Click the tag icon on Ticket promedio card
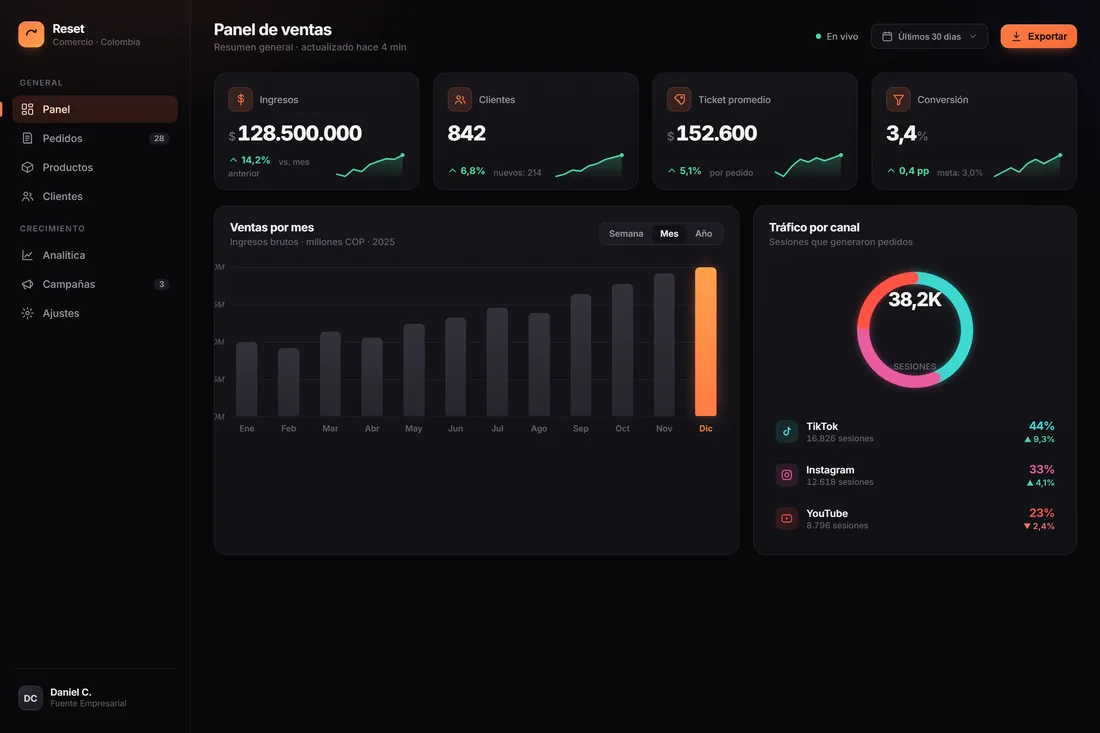The height and width of the screenshot is (733, 1100). click(679, 100)
